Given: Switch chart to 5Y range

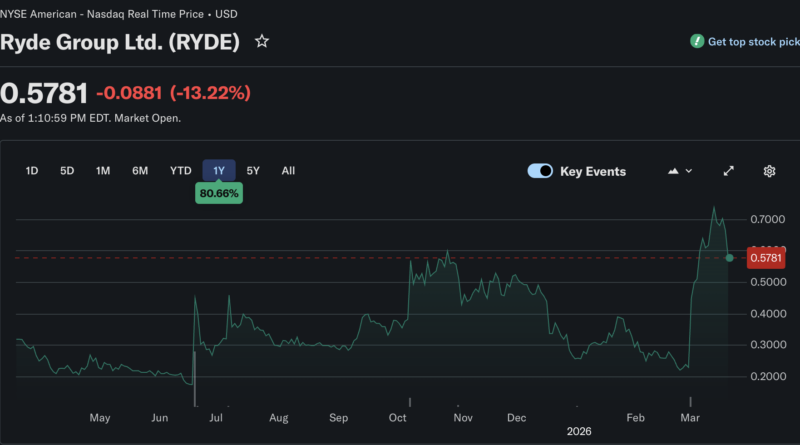Looking at the screenshot, I should click(x=253, y=171).
